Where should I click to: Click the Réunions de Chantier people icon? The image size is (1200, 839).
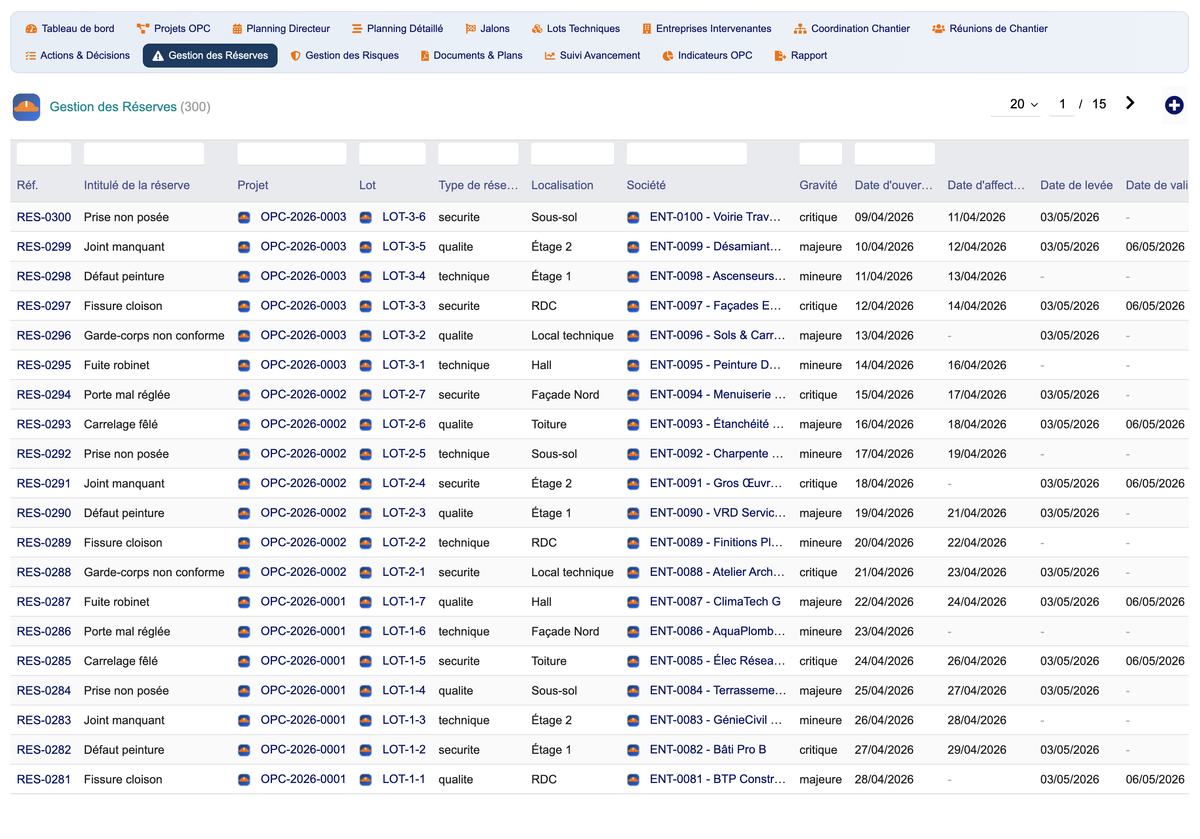(x=938, y=29)
